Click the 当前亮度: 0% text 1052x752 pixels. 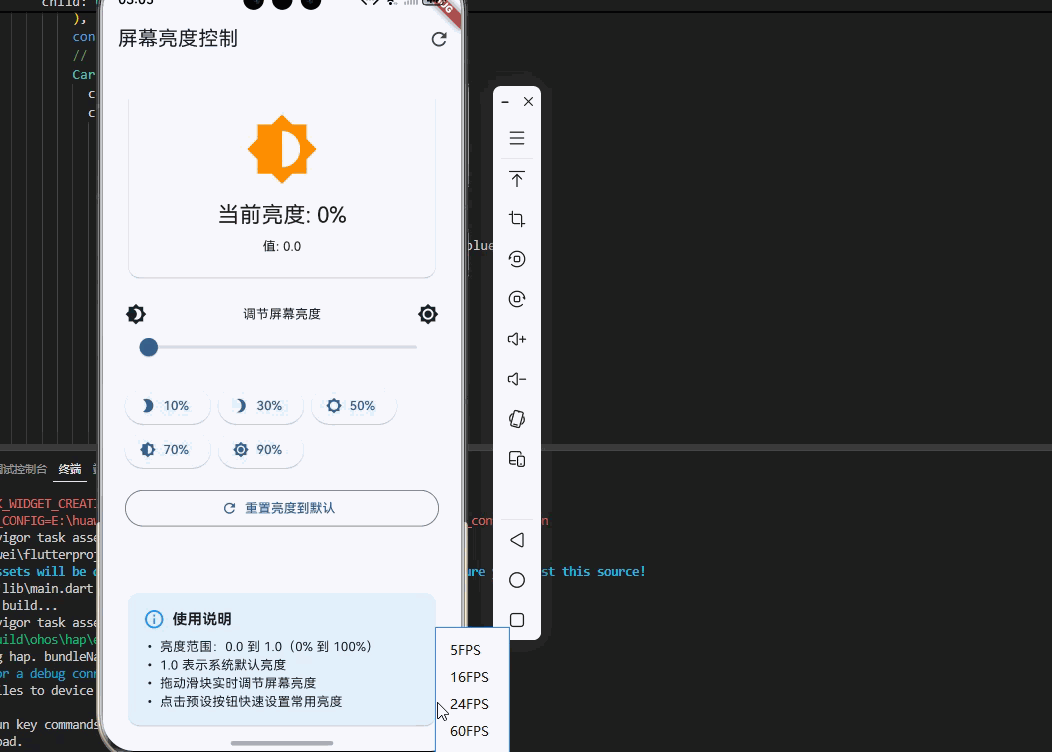(282, 215)
